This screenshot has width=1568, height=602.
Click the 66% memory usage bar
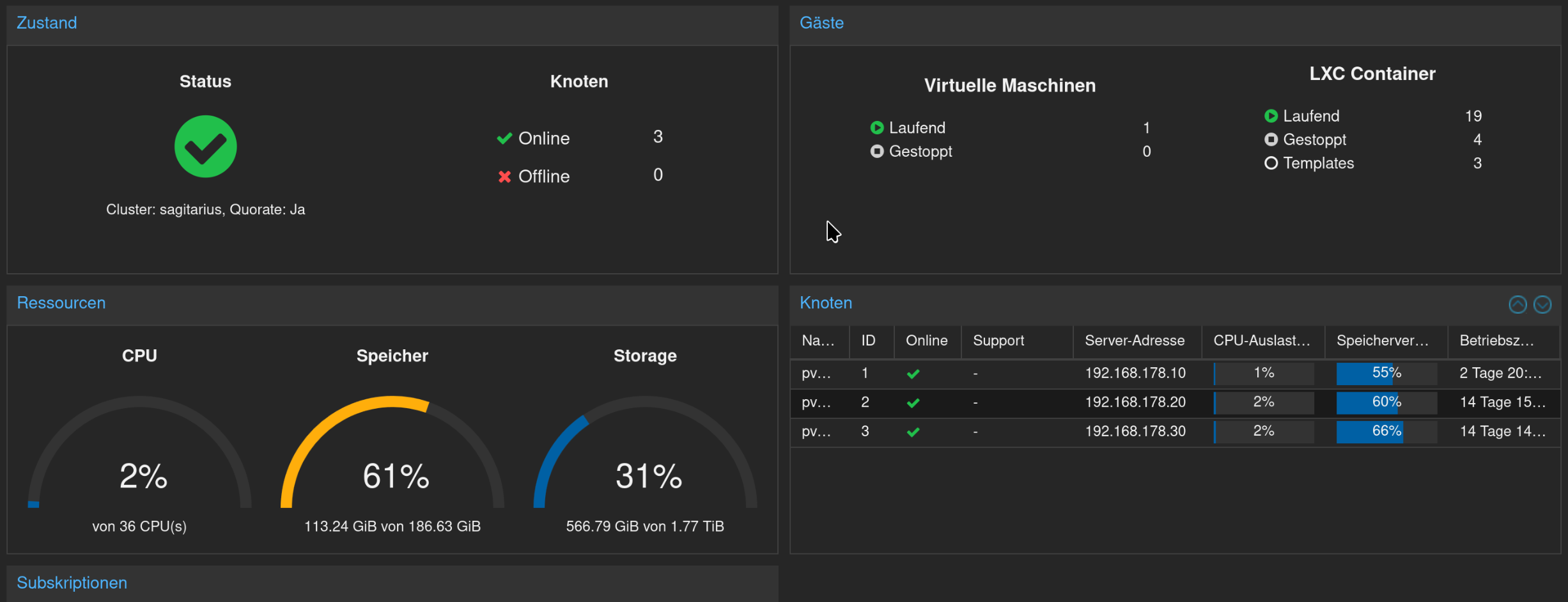1386,432
